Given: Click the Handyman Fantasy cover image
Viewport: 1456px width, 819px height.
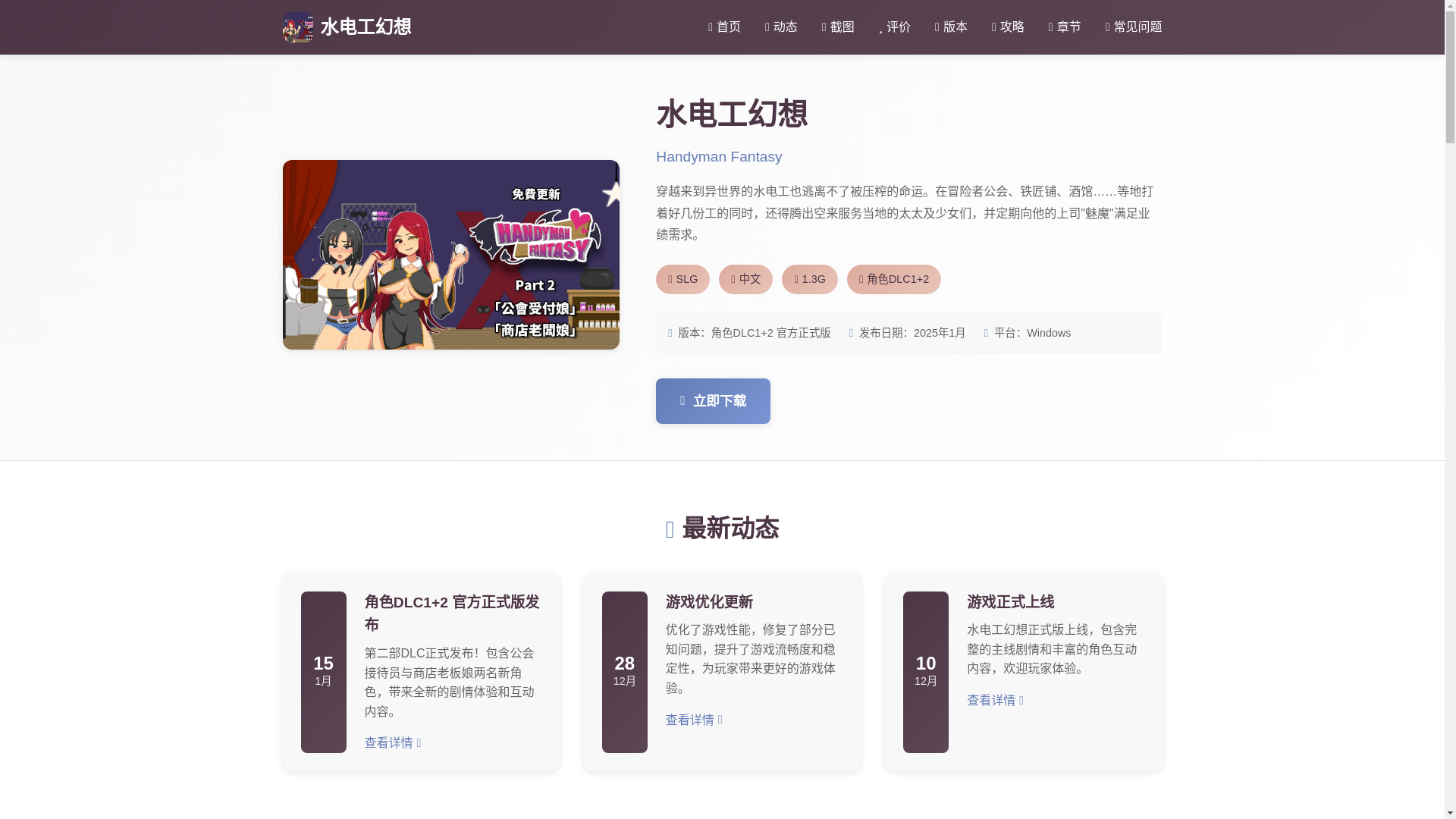Looking at the screenshot, I should 450,255.
